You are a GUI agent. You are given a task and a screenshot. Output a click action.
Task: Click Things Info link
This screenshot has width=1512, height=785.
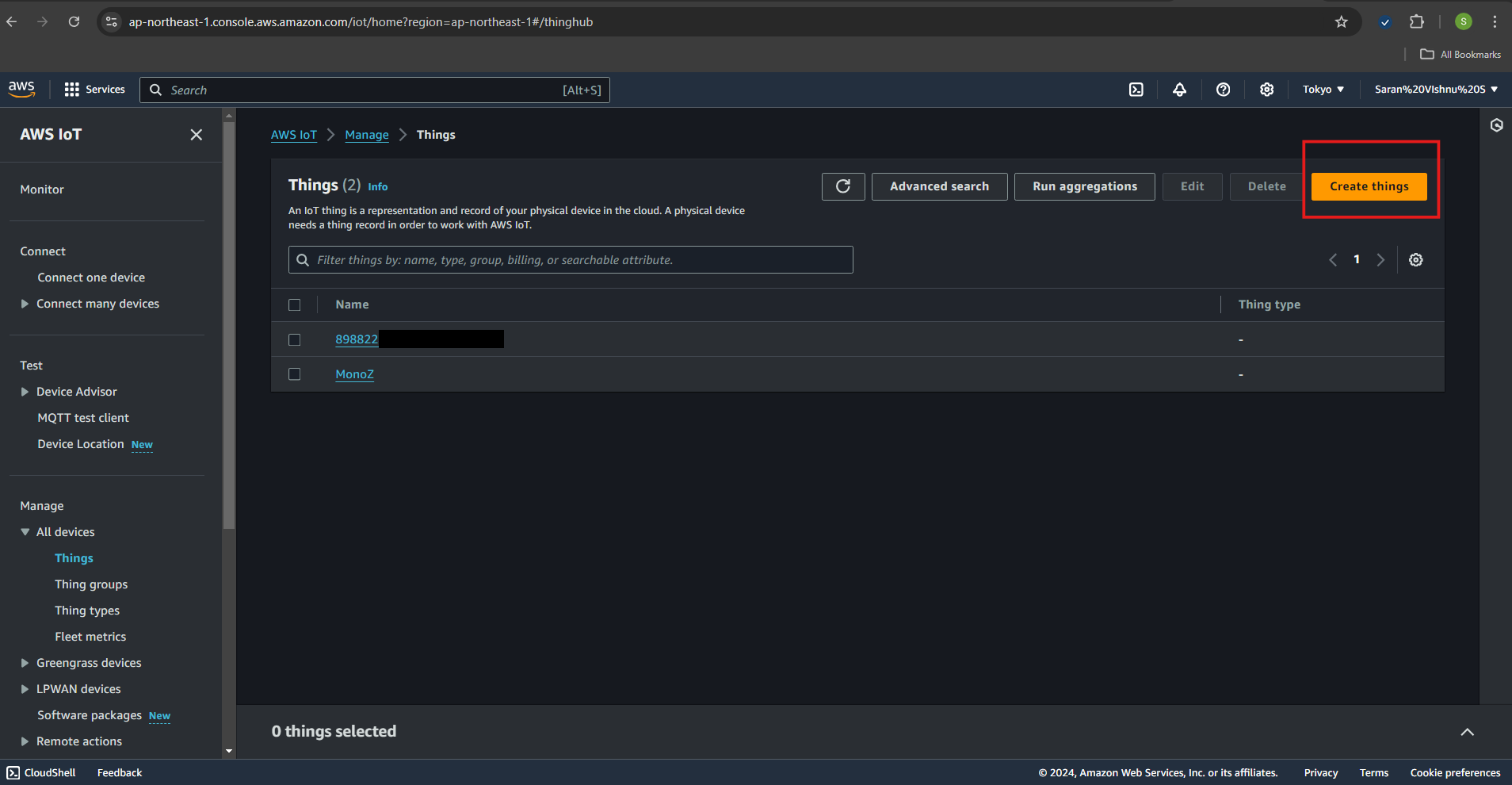coord(378,187)
